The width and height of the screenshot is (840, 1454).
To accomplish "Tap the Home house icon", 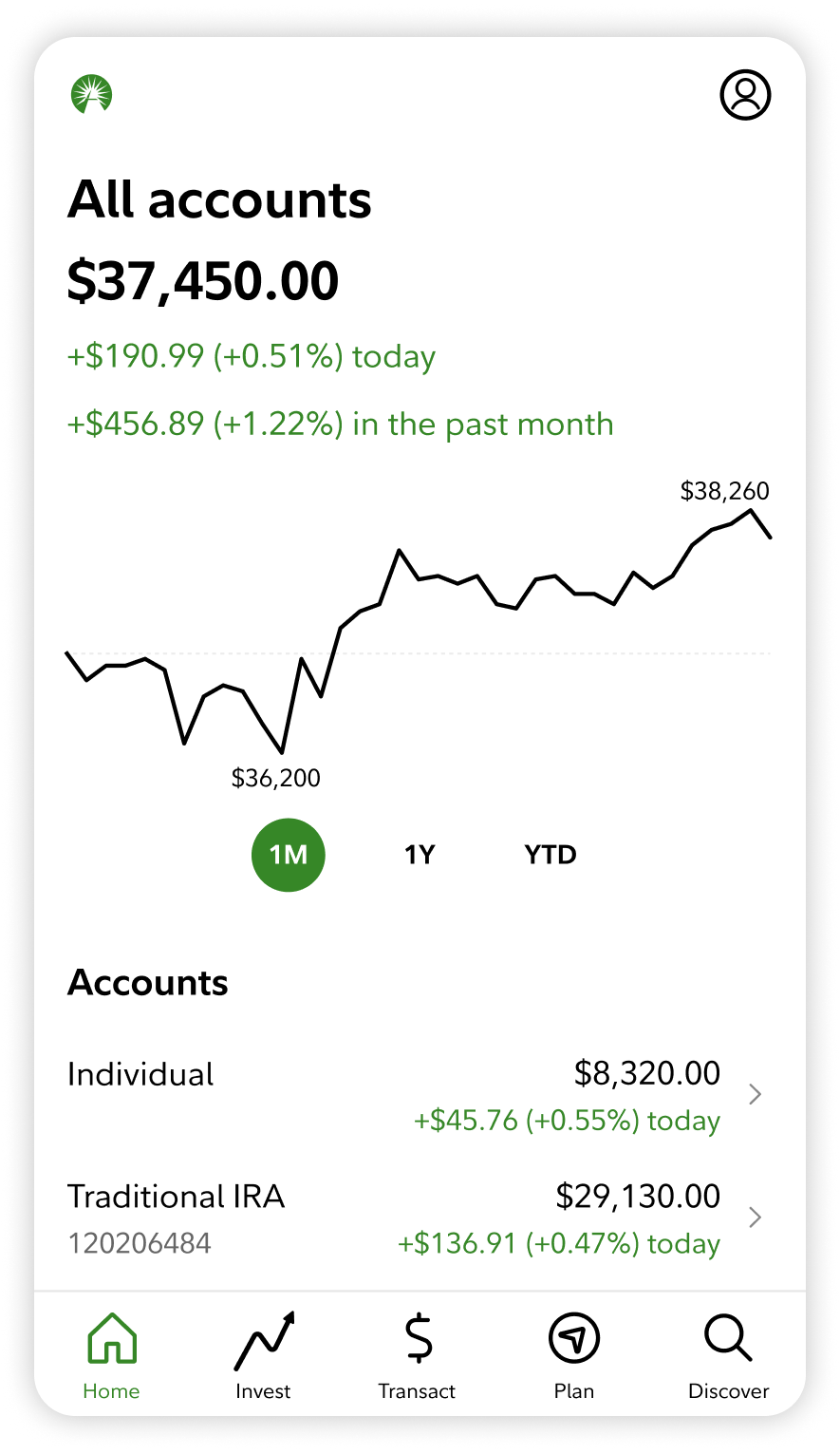I will pos(112,1339).
